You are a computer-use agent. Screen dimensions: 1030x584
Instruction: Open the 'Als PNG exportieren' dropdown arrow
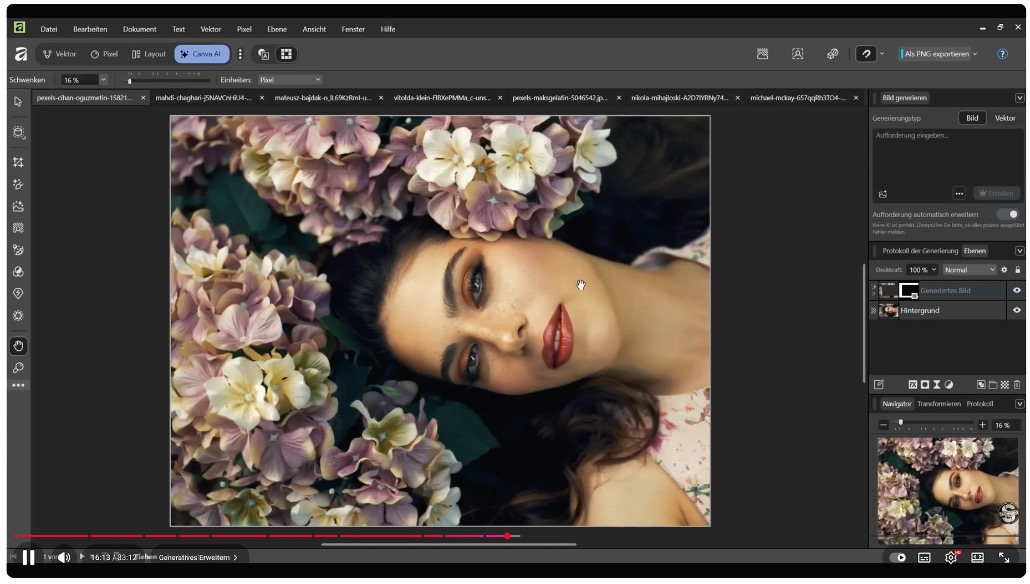[x=975, y=54]
